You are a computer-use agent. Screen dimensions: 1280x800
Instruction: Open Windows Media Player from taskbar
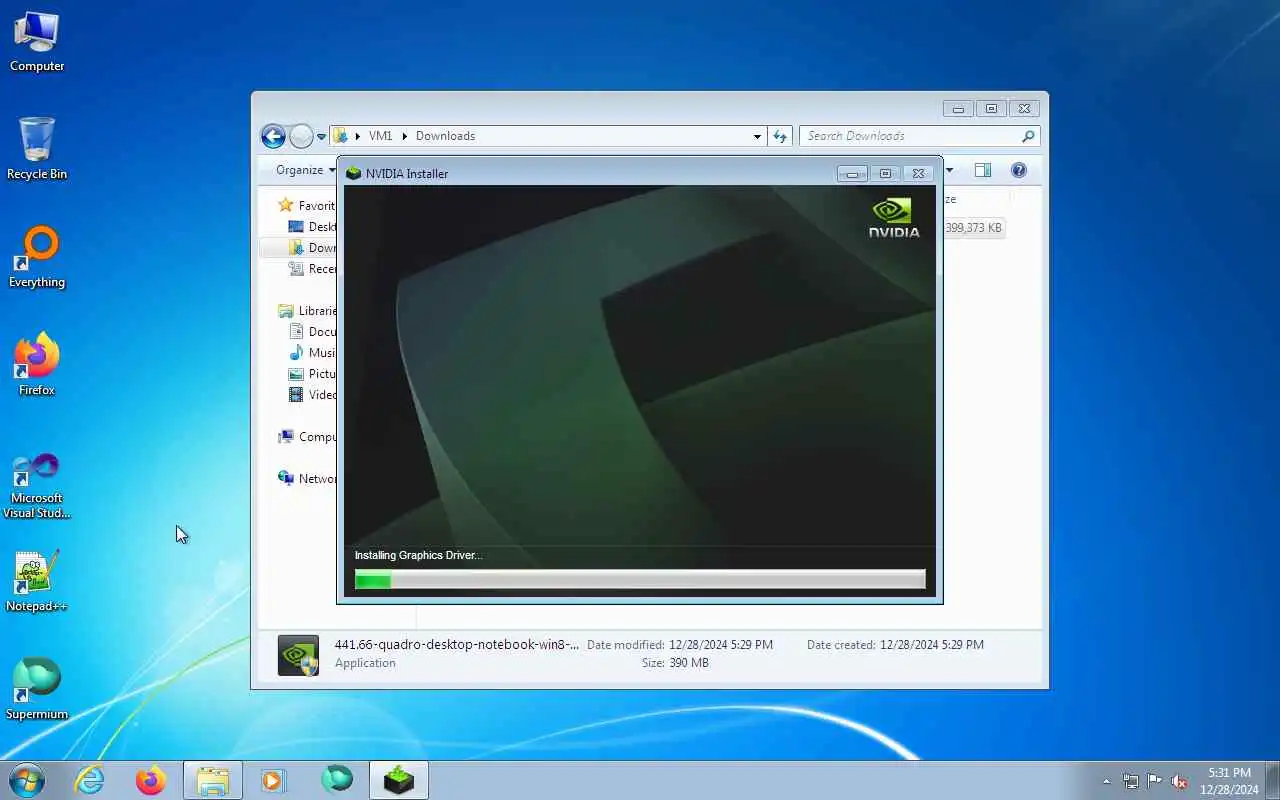click(273, 780)
